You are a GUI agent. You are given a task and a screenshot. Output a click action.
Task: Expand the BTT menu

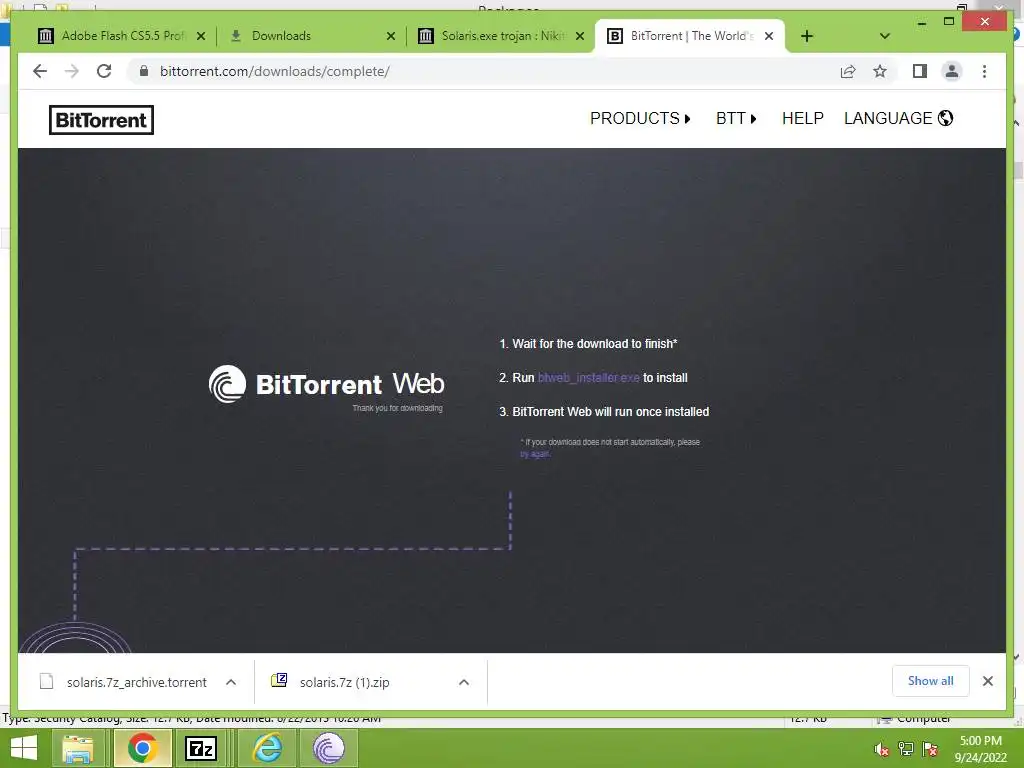[x=736, y=118]
